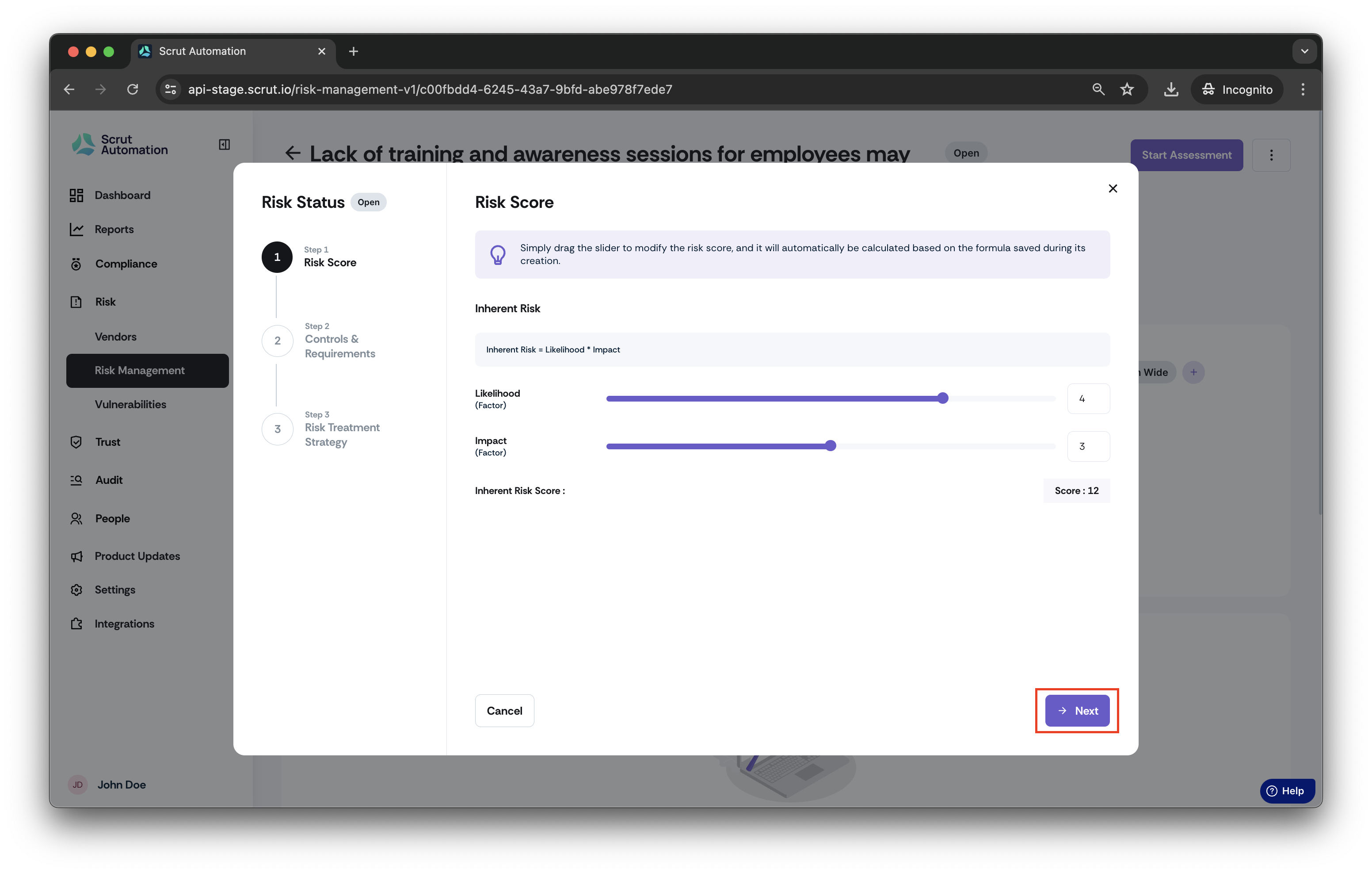
Task: Click the Trust shield icon
Action: tap(76, 442)
